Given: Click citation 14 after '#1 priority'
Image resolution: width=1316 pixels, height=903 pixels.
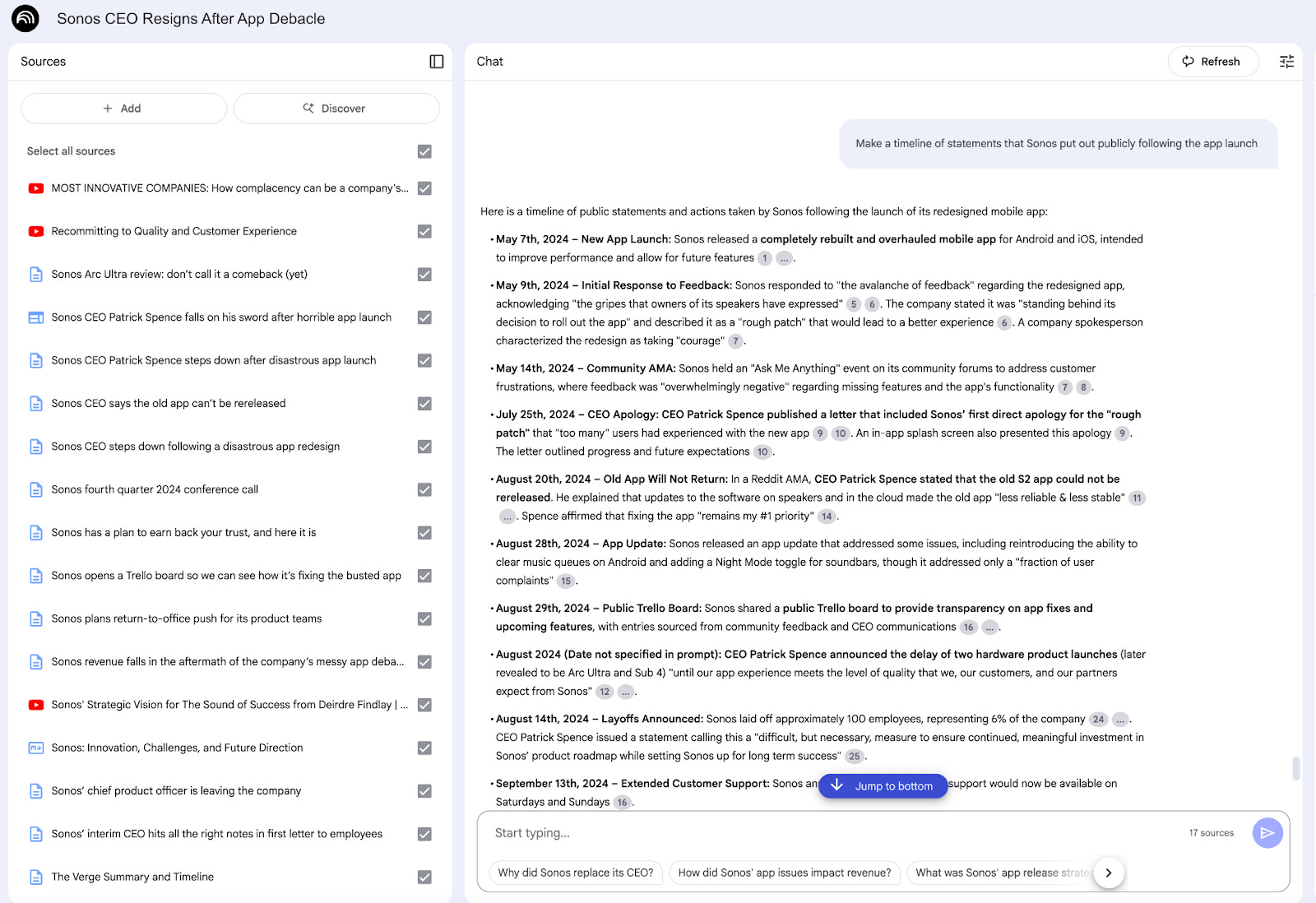Looking at the screenshot, I should click(x=827, y=516).
